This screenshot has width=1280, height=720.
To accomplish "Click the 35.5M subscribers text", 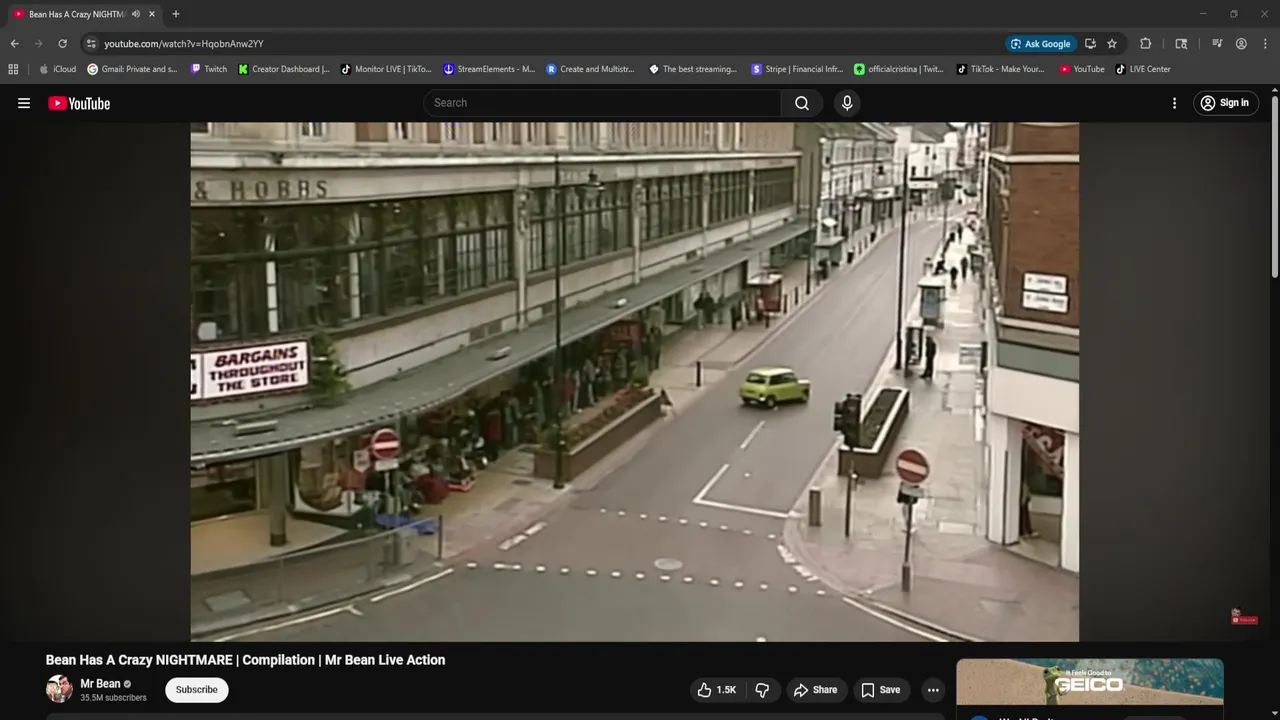I will (x=113, y=698).
